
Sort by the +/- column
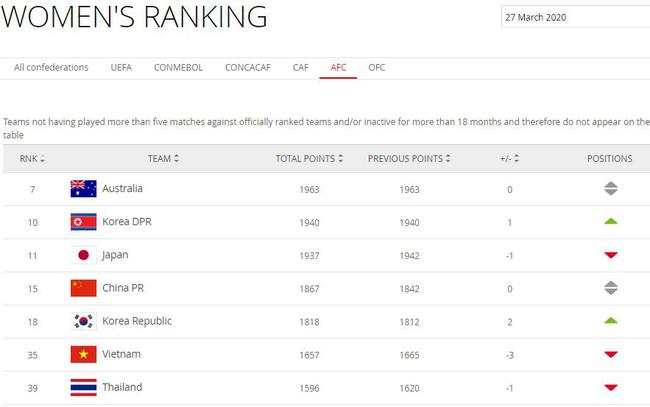[x=509, y=159]
